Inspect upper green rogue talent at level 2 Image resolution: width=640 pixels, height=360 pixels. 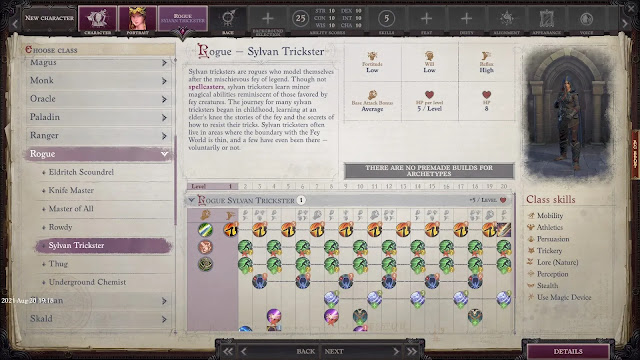pyautogui.click(x=245, y=247)
